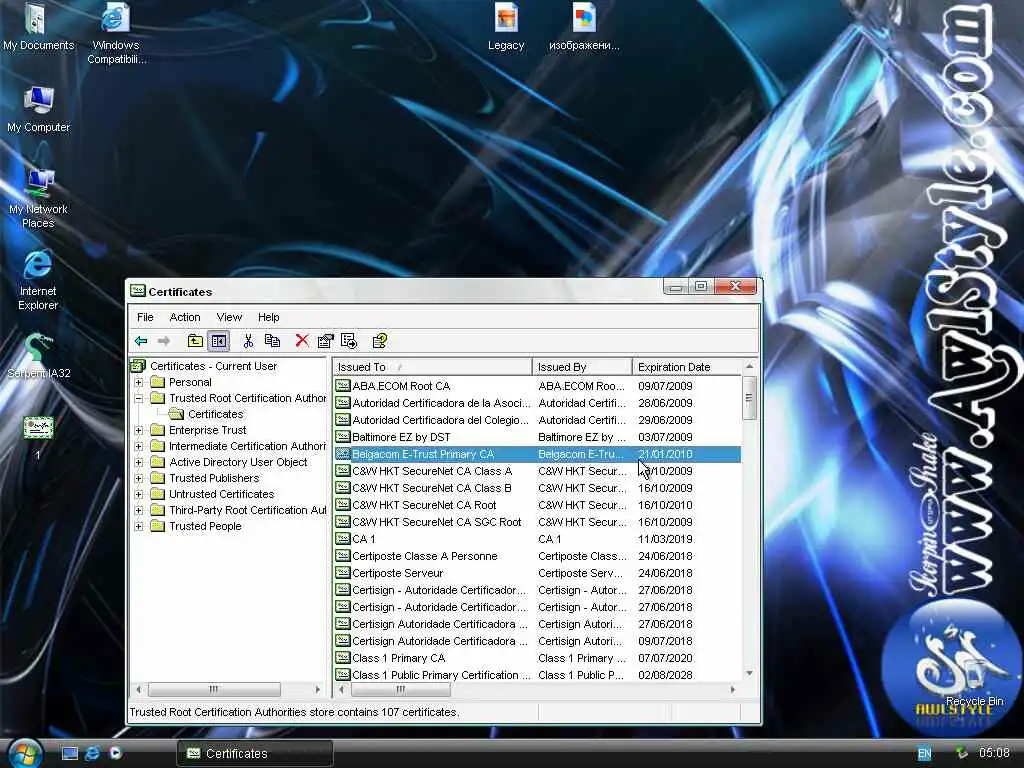Click the Copy toolbar icon
The image size is (1024, 768).
[x=272, y=341]
